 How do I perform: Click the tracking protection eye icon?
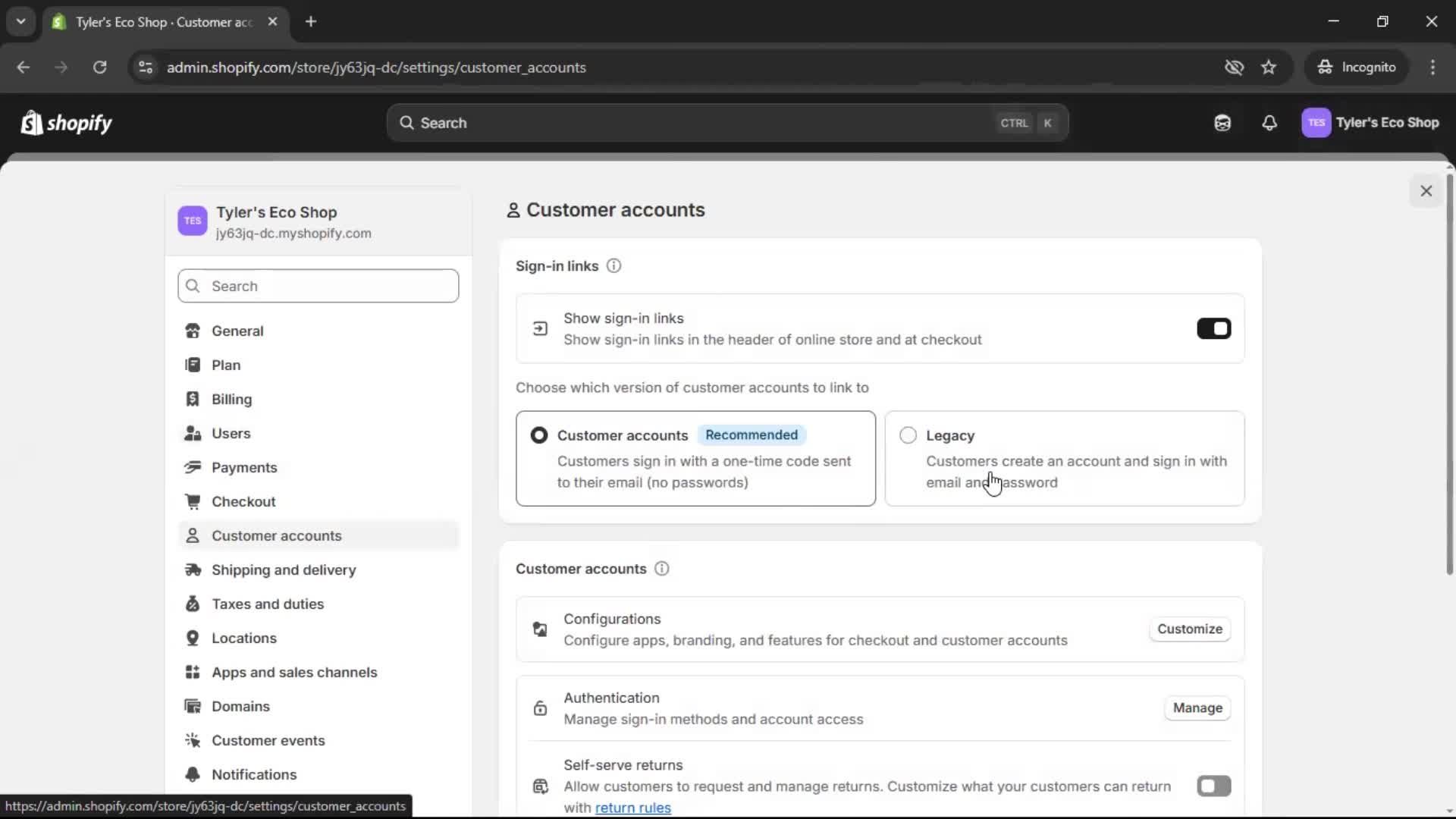coord(1234,67)
